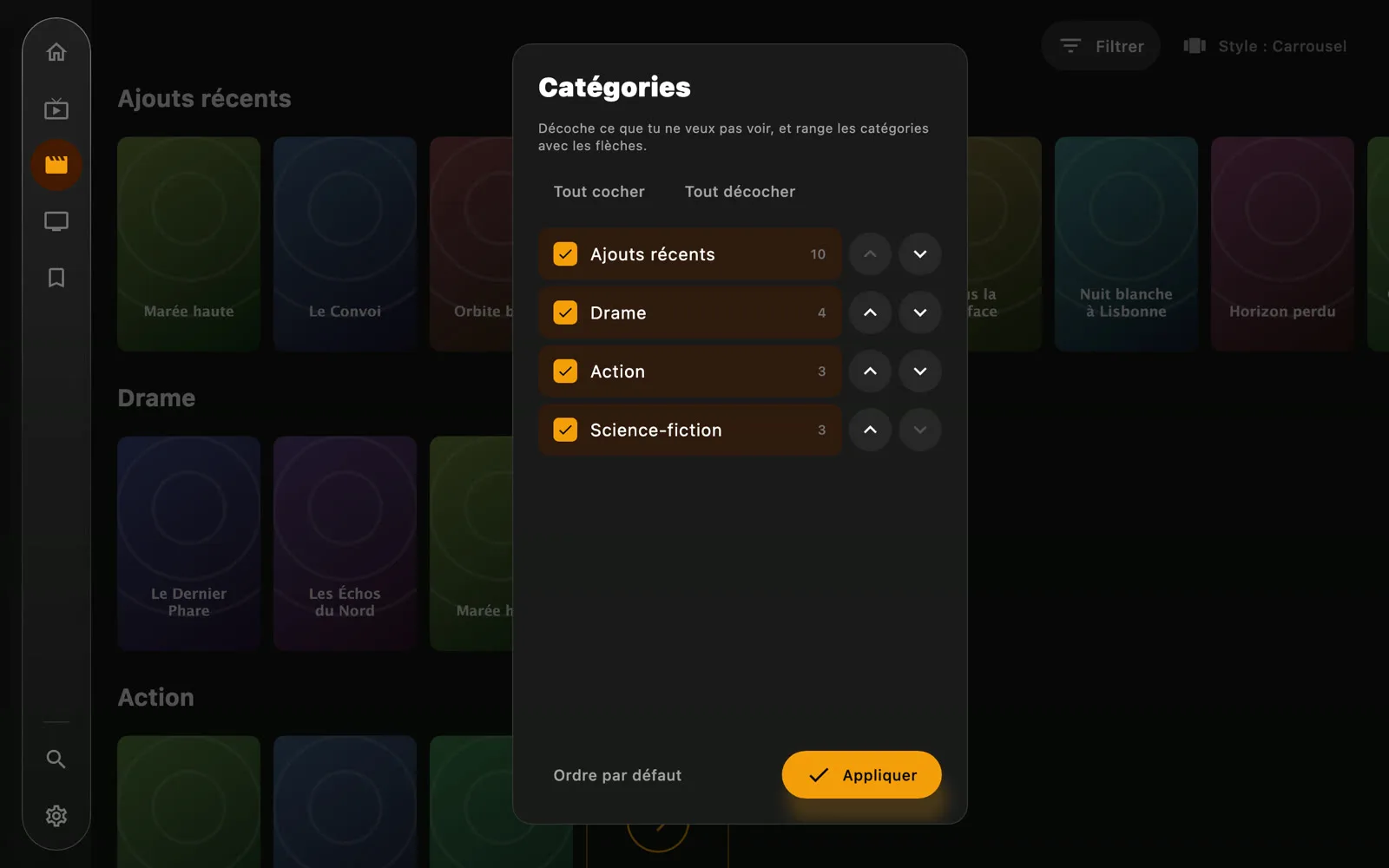Image resolution: width=1389 pixels, height=868 pixels.
Task: Open the monitor icon in sidebar
Action: (56, 221)
